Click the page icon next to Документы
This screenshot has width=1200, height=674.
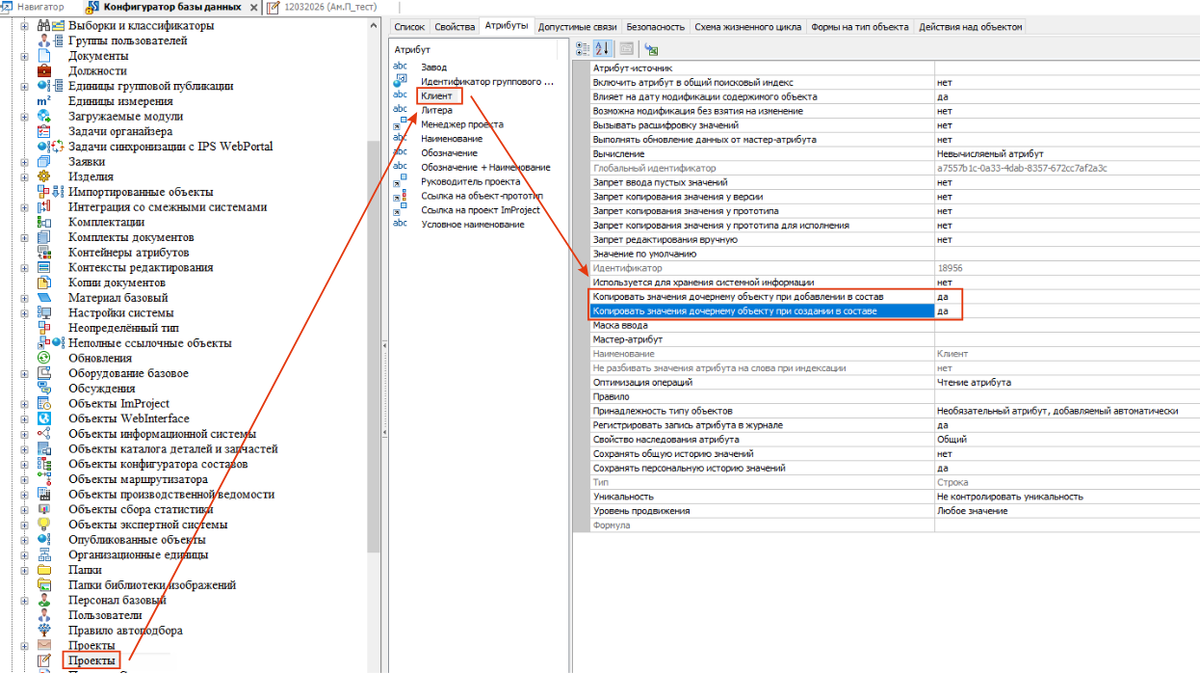[x=44, y=56]
